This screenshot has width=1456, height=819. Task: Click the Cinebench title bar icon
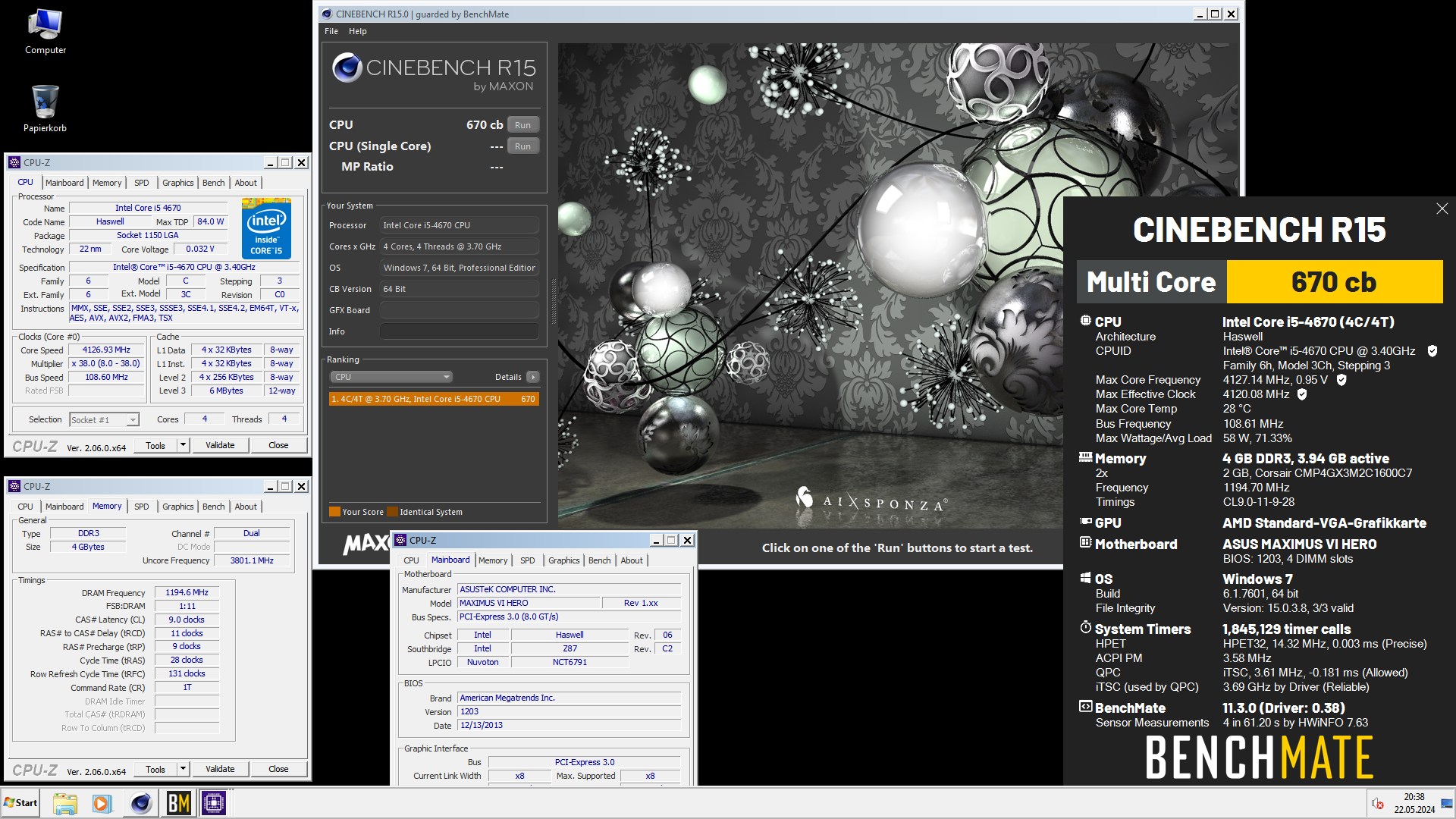point(326,14)
